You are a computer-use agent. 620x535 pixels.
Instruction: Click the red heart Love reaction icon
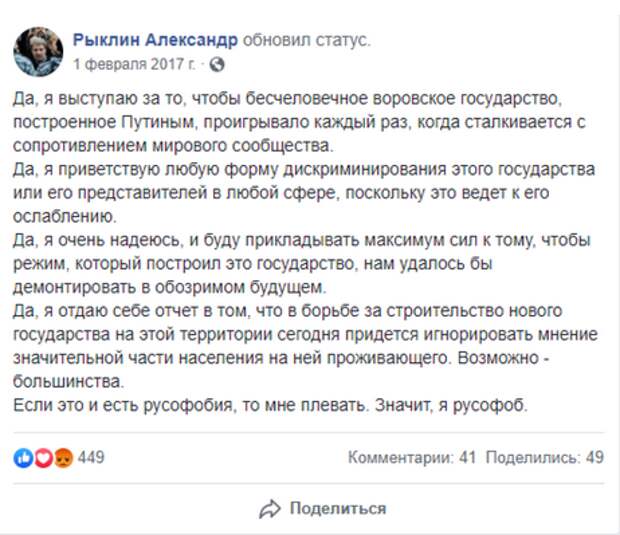coord(43,458)
